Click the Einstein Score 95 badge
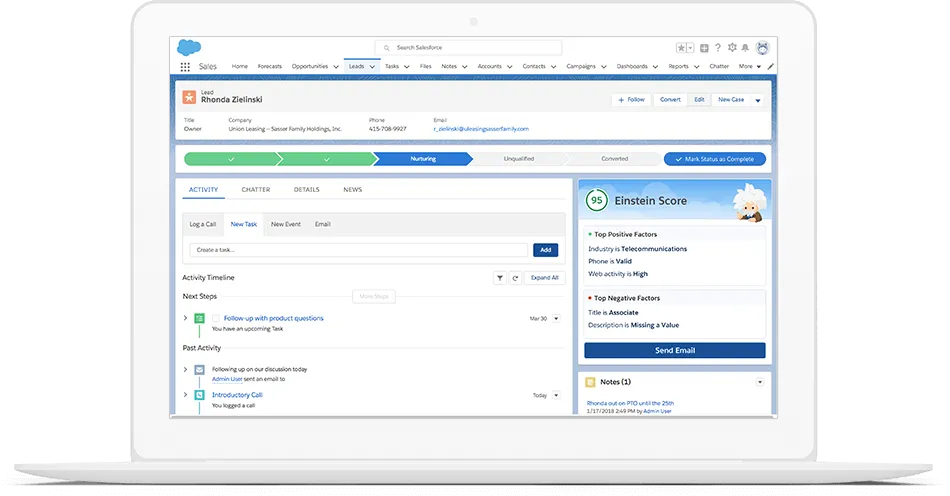This screenshot has width=950, height=496. tap(597, 200)
